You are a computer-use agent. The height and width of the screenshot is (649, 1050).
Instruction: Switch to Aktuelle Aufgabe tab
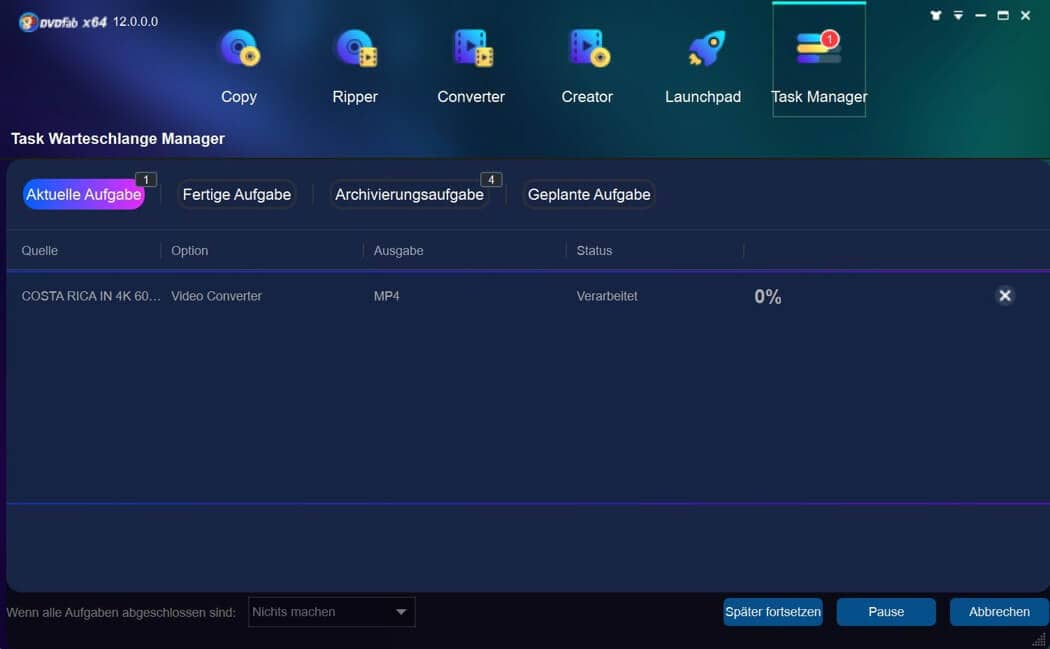point(84,195)
